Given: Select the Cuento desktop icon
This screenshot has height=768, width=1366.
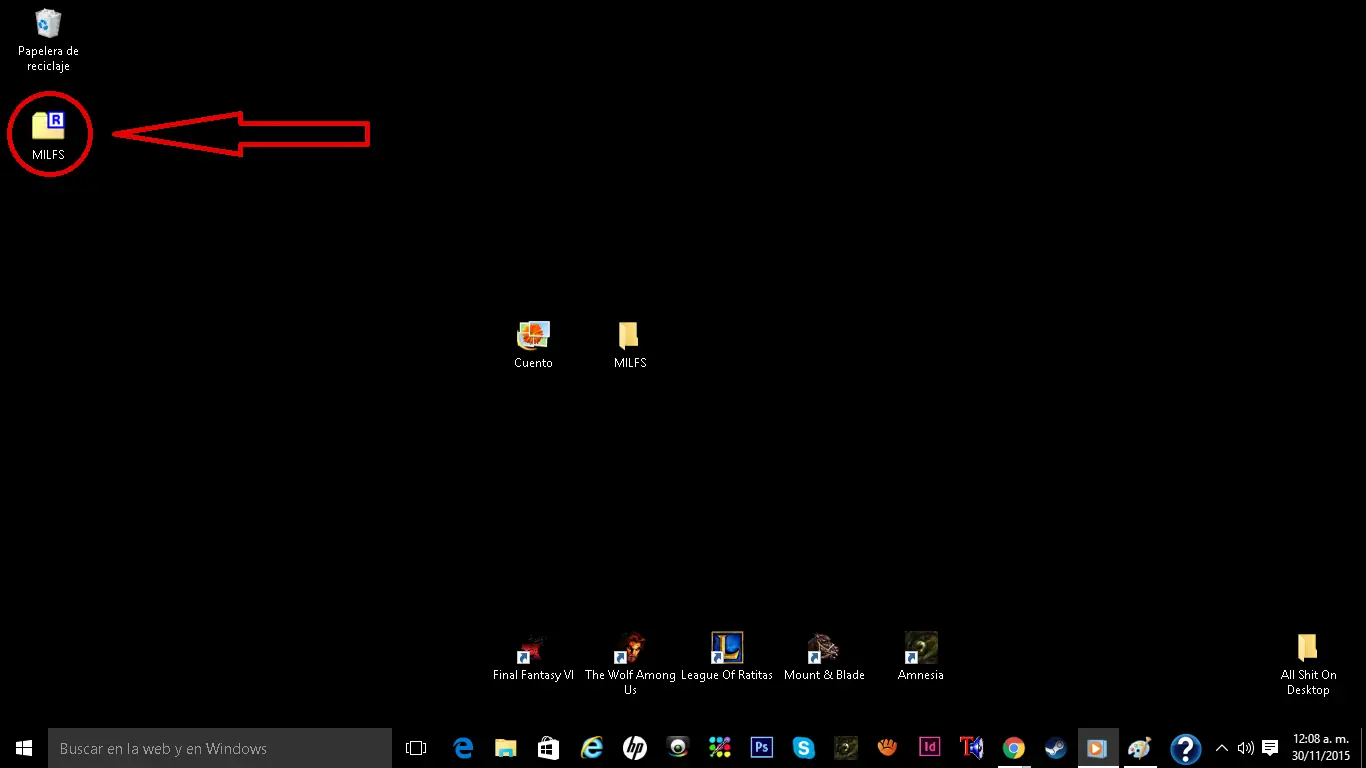Looking at the screenshot, I should (533, 345).
